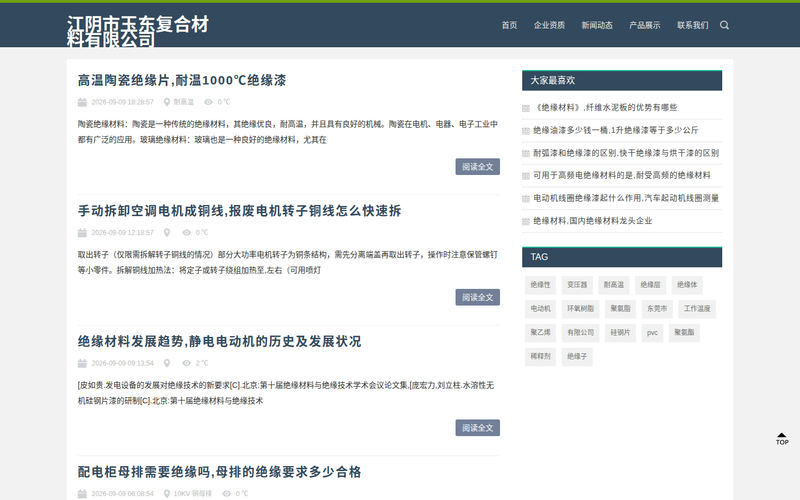This screenshot has width=800, height=500.
Task: Select the pvc tag
Action: pyautogui.click(x=653, y=332)
